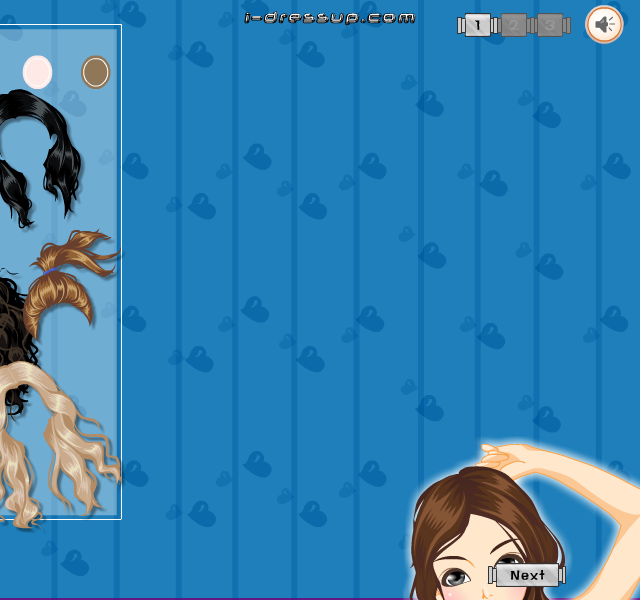
Task: Go to step 1 tab
Action: click(478, 25)
